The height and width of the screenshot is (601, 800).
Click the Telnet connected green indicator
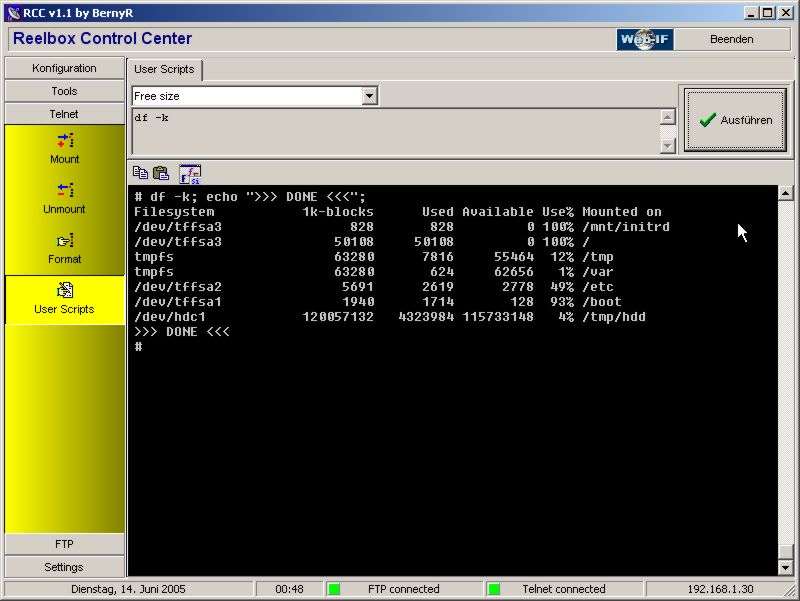494,589
